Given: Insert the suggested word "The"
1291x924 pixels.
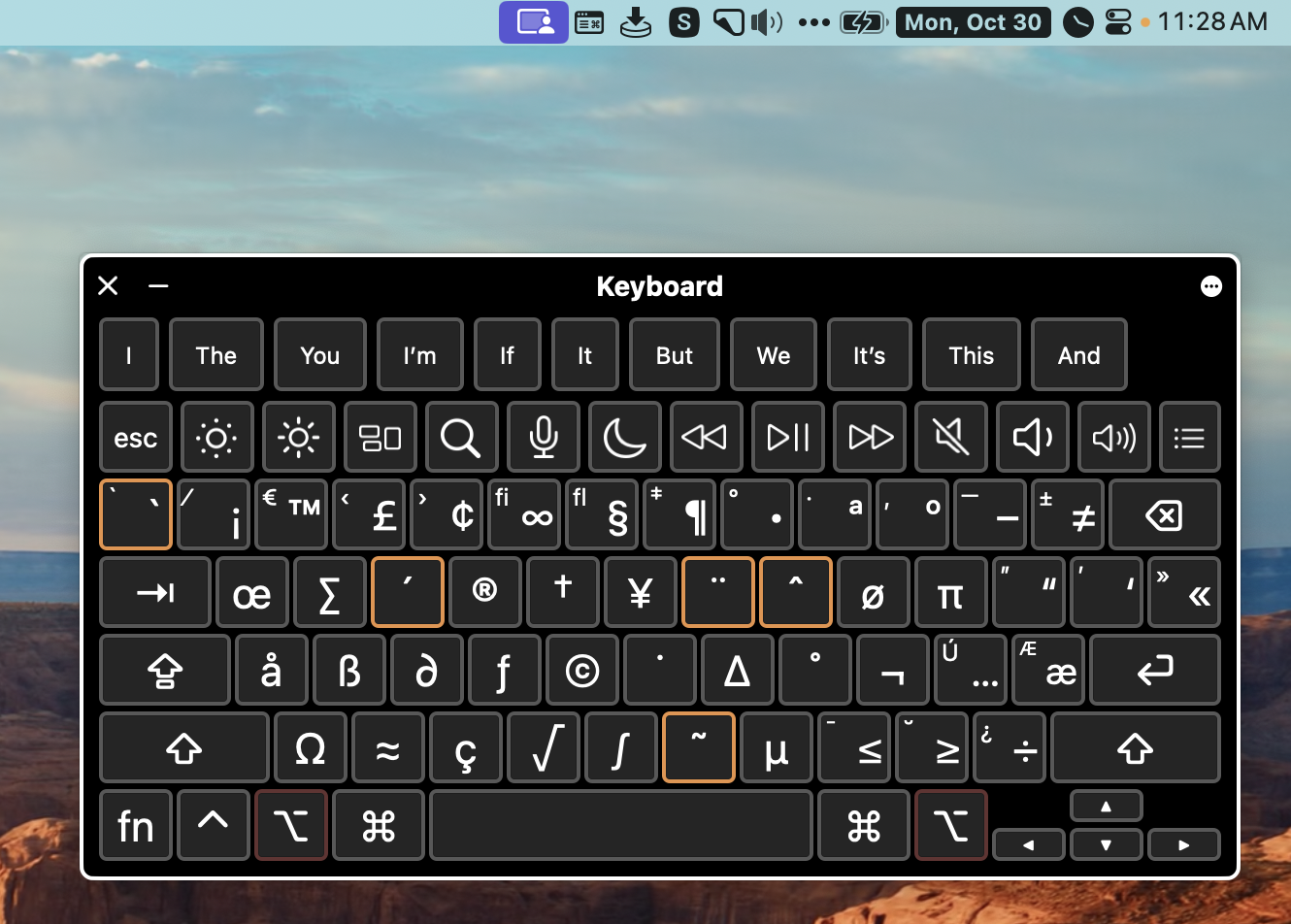Looking at the screenshot, I should (215, 355).
